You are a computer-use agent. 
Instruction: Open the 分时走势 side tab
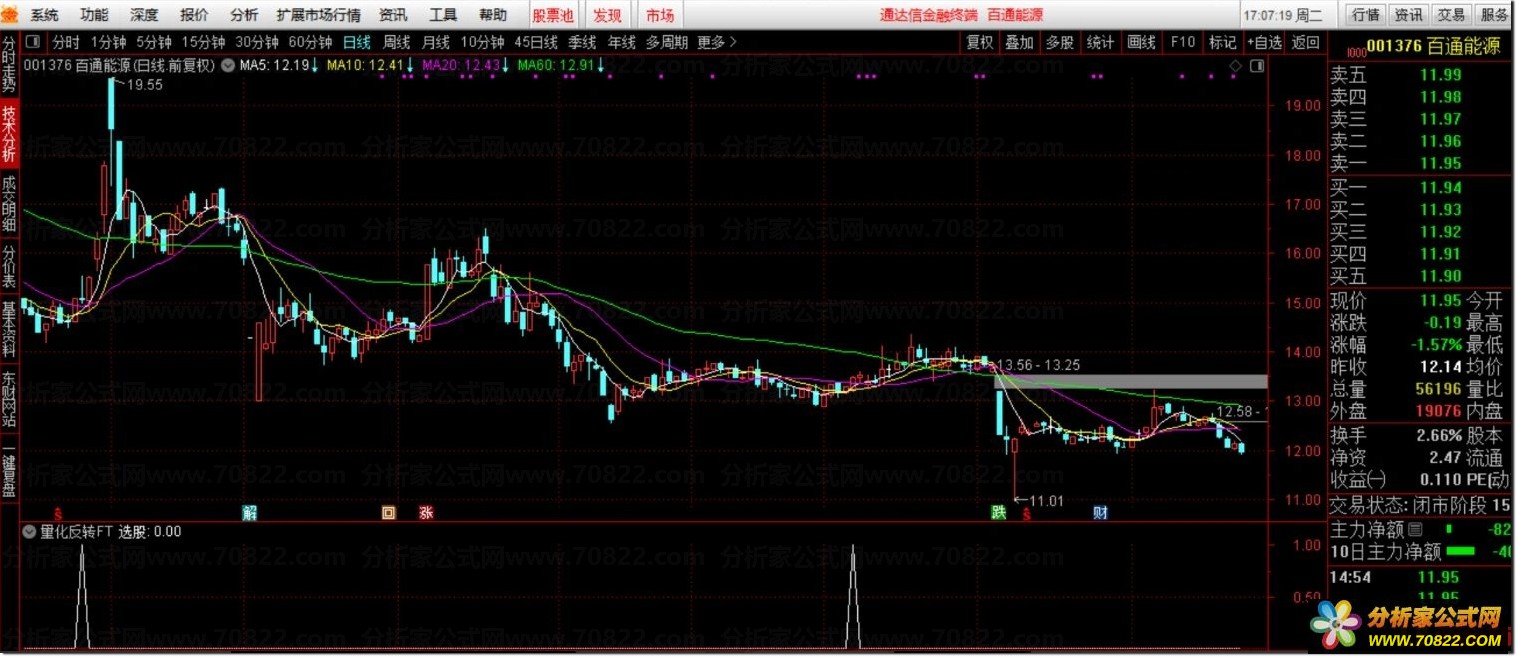(x=9, y=67)
